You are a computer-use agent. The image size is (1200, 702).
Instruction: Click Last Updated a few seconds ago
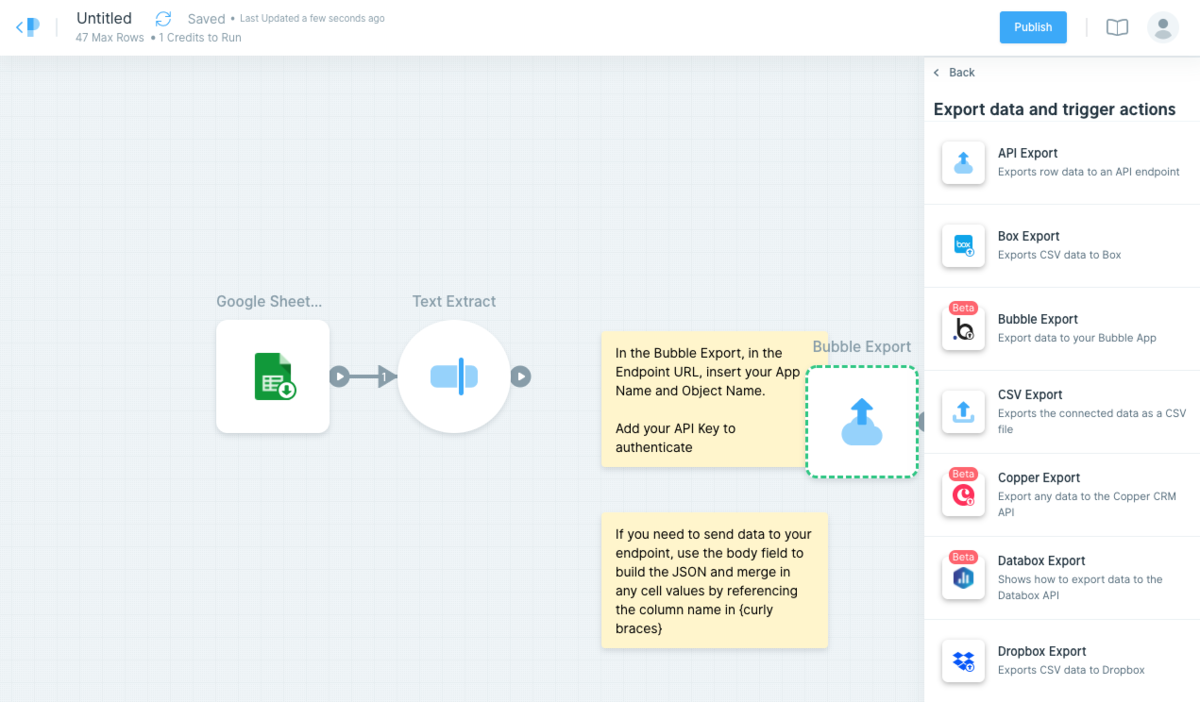[x=313, y=19]
